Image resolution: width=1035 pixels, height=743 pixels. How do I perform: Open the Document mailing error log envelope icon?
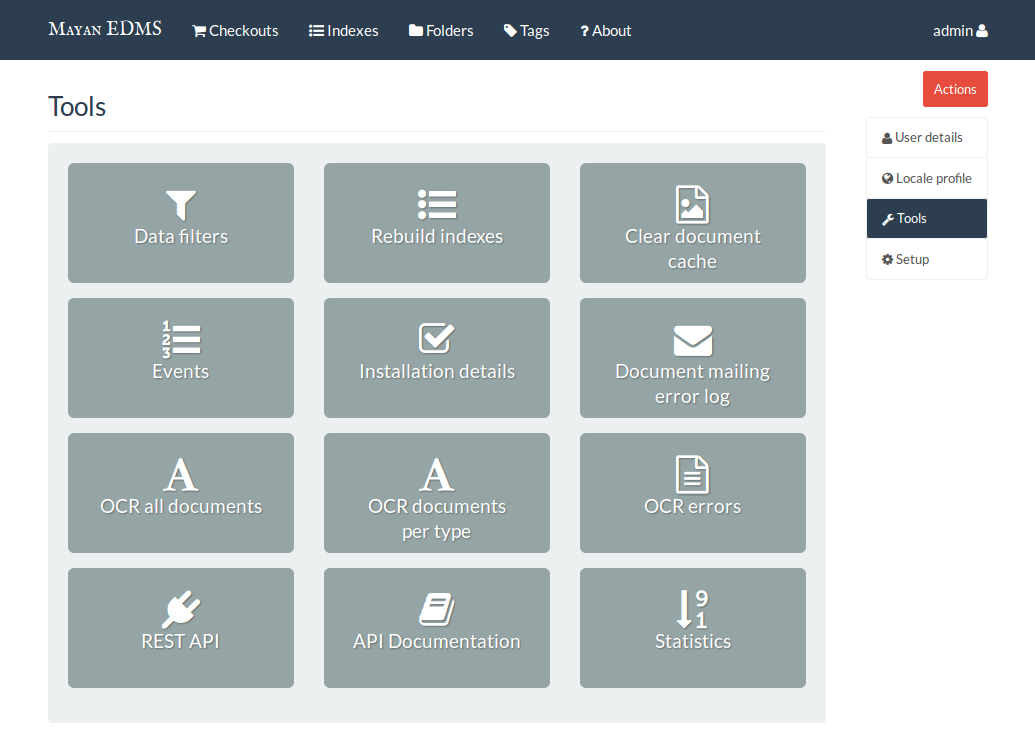click(x=692, y=340)
